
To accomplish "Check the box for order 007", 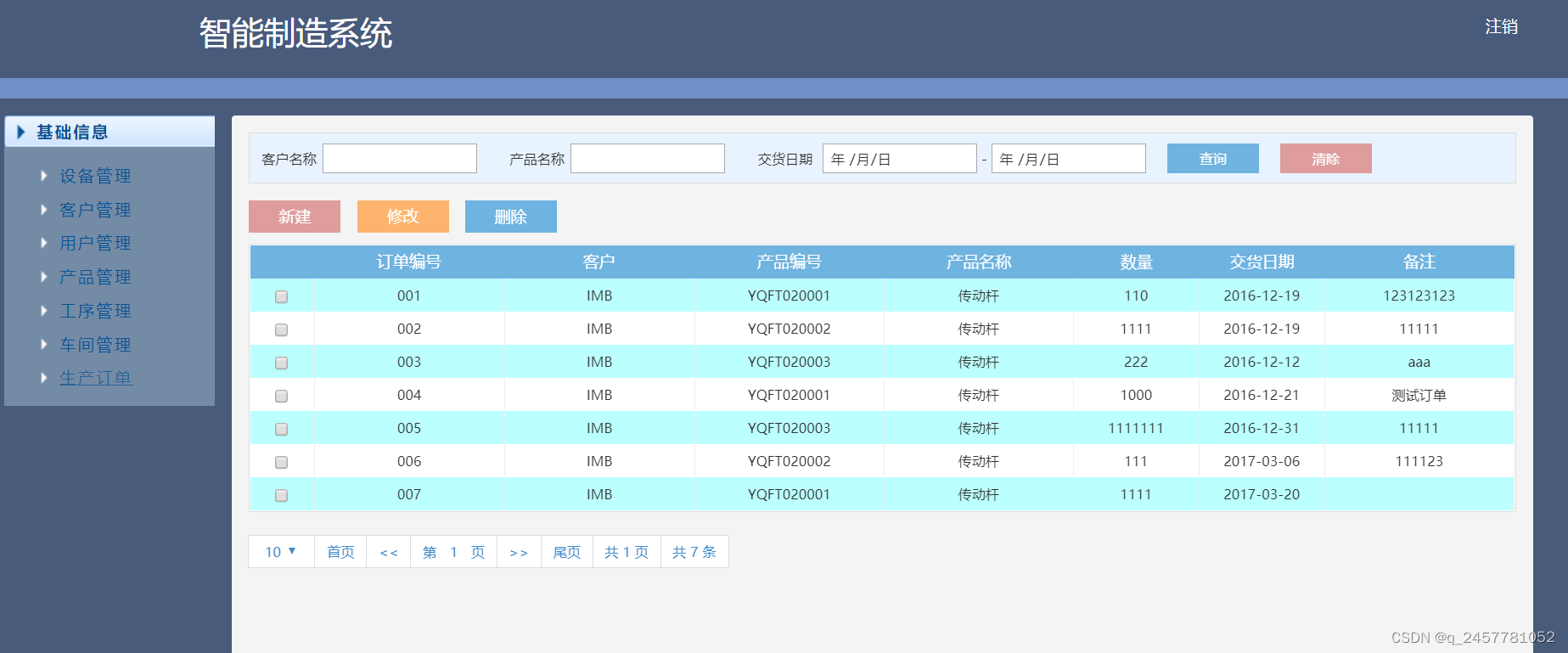I will [281, 495].
